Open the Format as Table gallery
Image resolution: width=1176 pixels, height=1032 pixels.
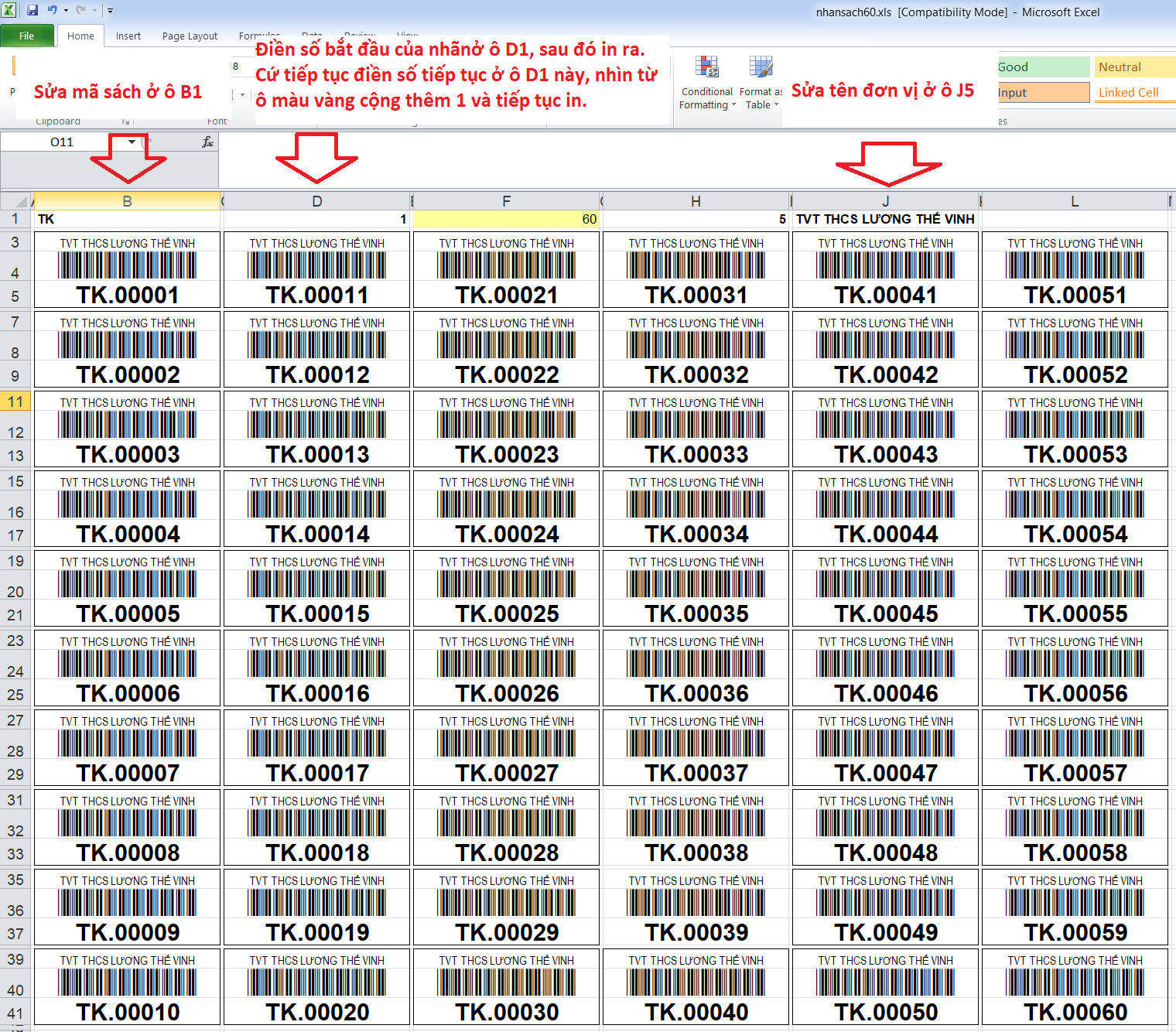point(761,84)
